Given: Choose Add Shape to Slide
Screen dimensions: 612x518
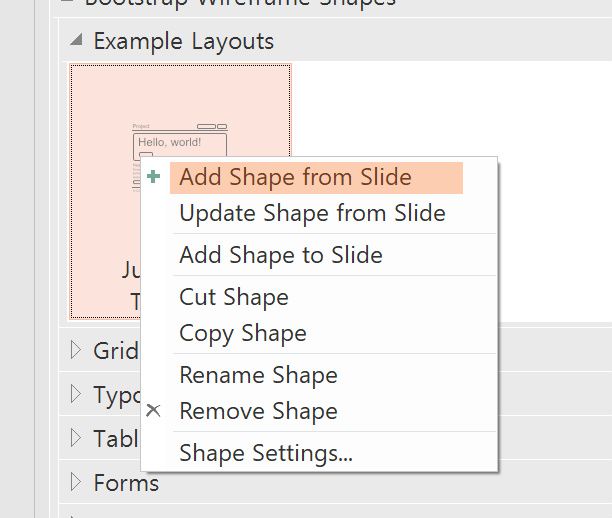Looking at the screenshot, I should coord(281,255).
